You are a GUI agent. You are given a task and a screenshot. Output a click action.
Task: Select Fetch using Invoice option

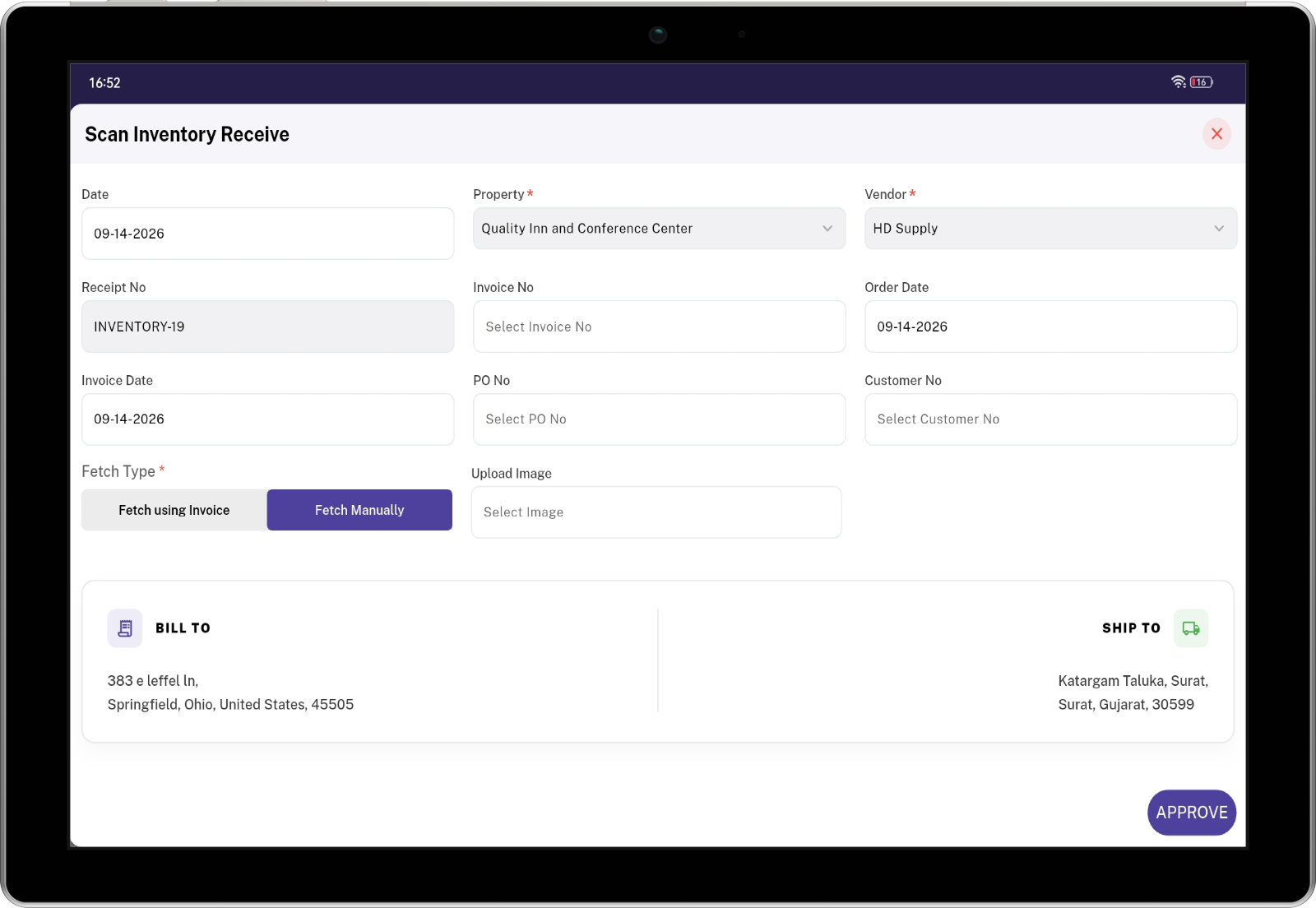[x=174, y=510]
